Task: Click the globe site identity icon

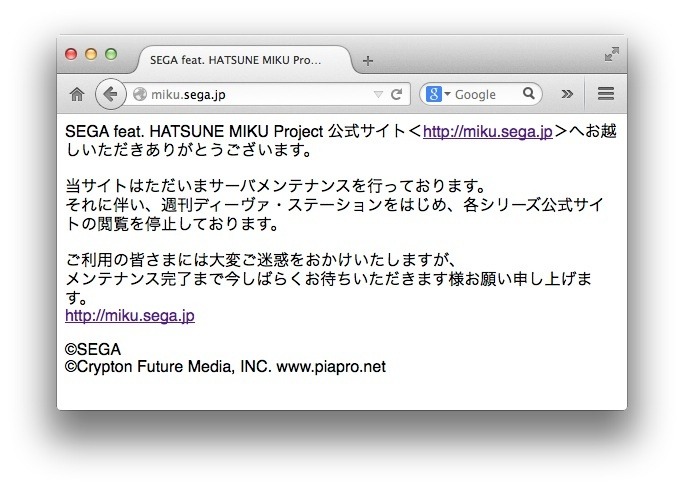Action: coord(140,94)
